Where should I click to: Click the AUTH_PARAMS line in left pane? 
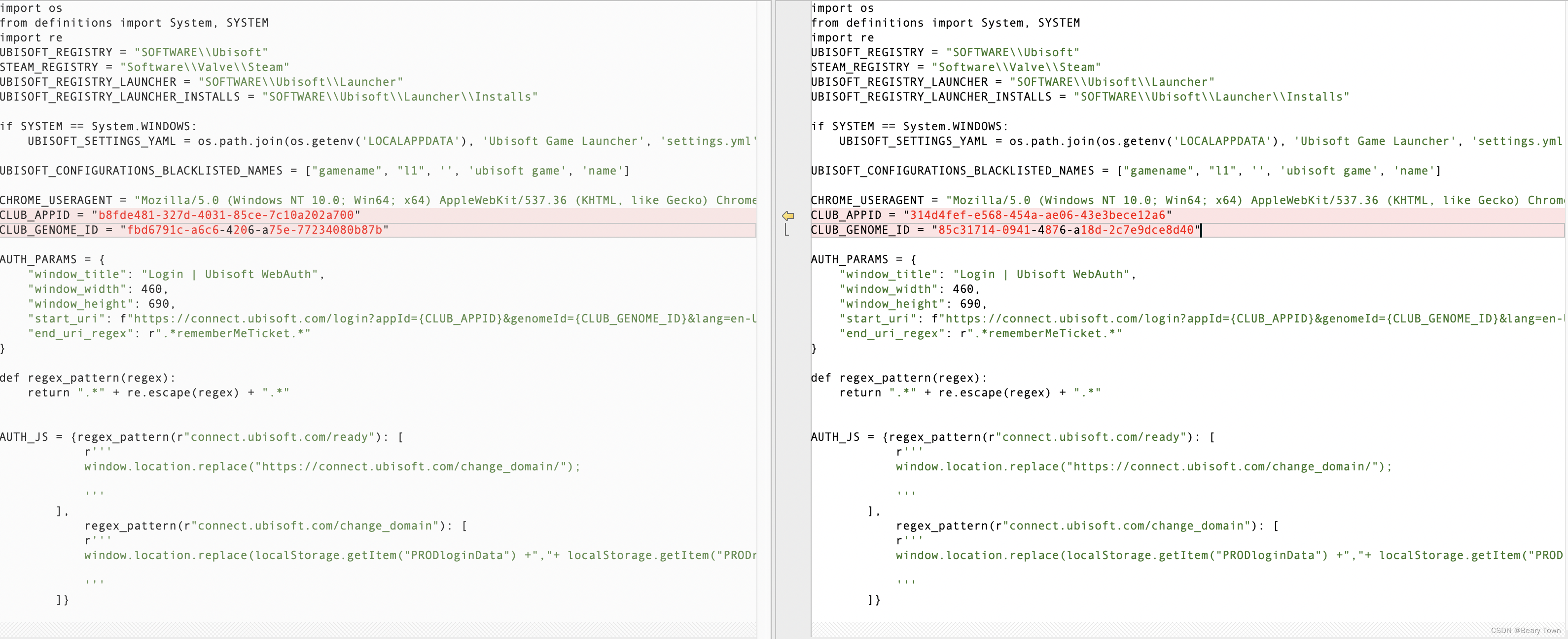point(52,259)
